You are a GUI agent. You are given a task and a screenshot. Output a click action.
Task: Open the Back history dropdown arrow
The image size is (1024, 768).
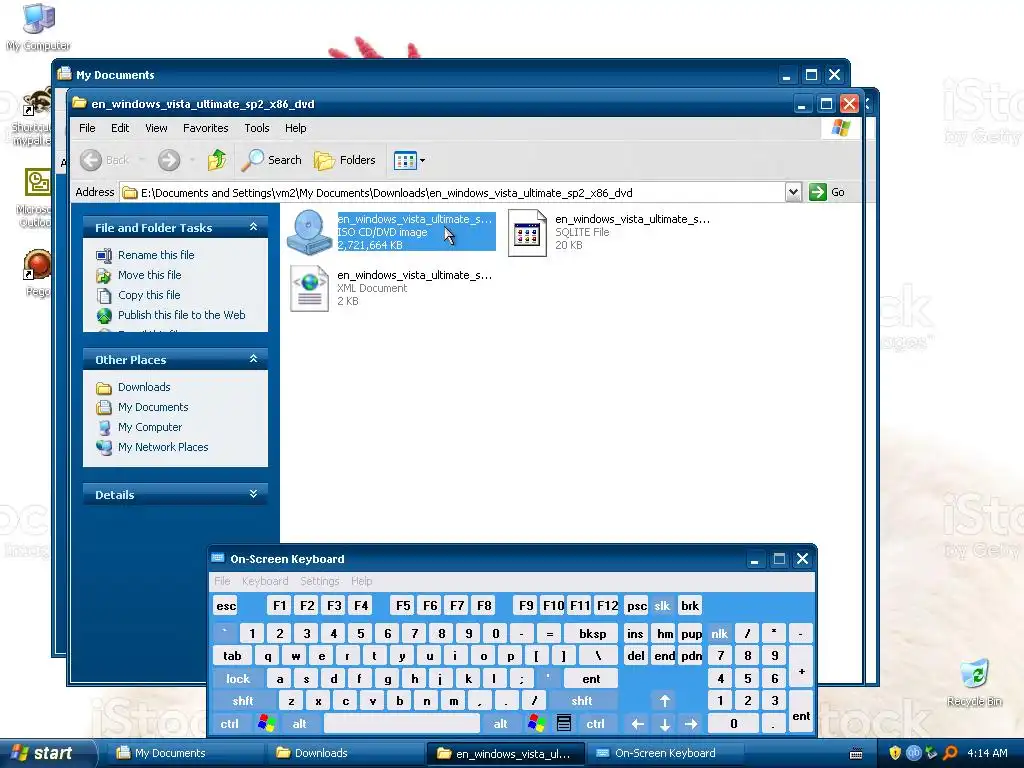coord(143,160)
